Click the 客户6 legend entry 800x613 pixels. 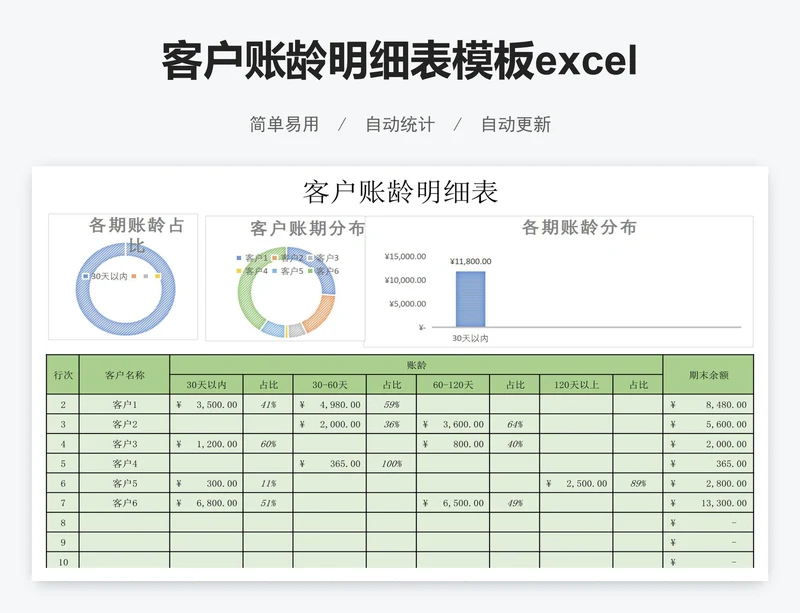point(323,271)
